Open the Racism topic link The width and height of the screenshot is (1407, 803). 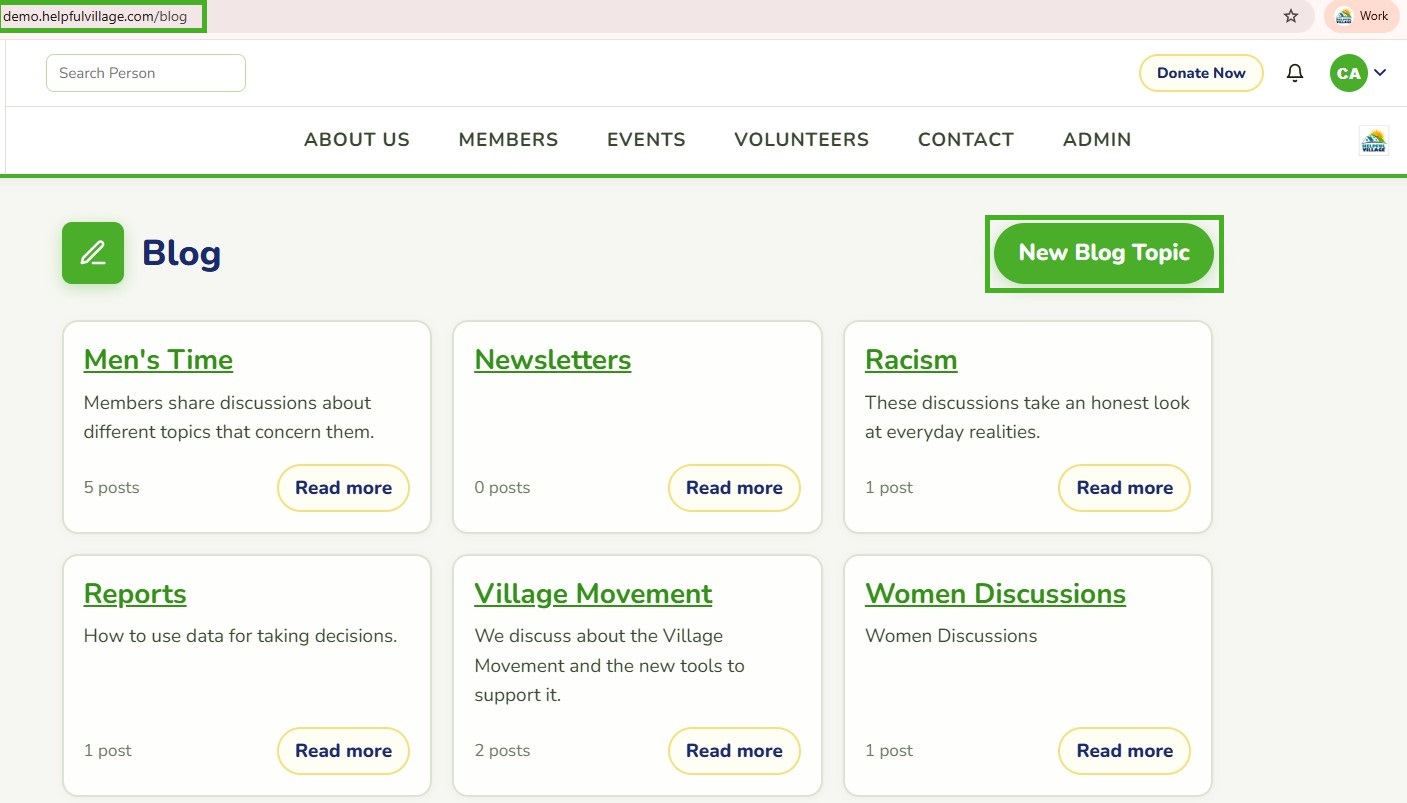(x=911, y=360)
